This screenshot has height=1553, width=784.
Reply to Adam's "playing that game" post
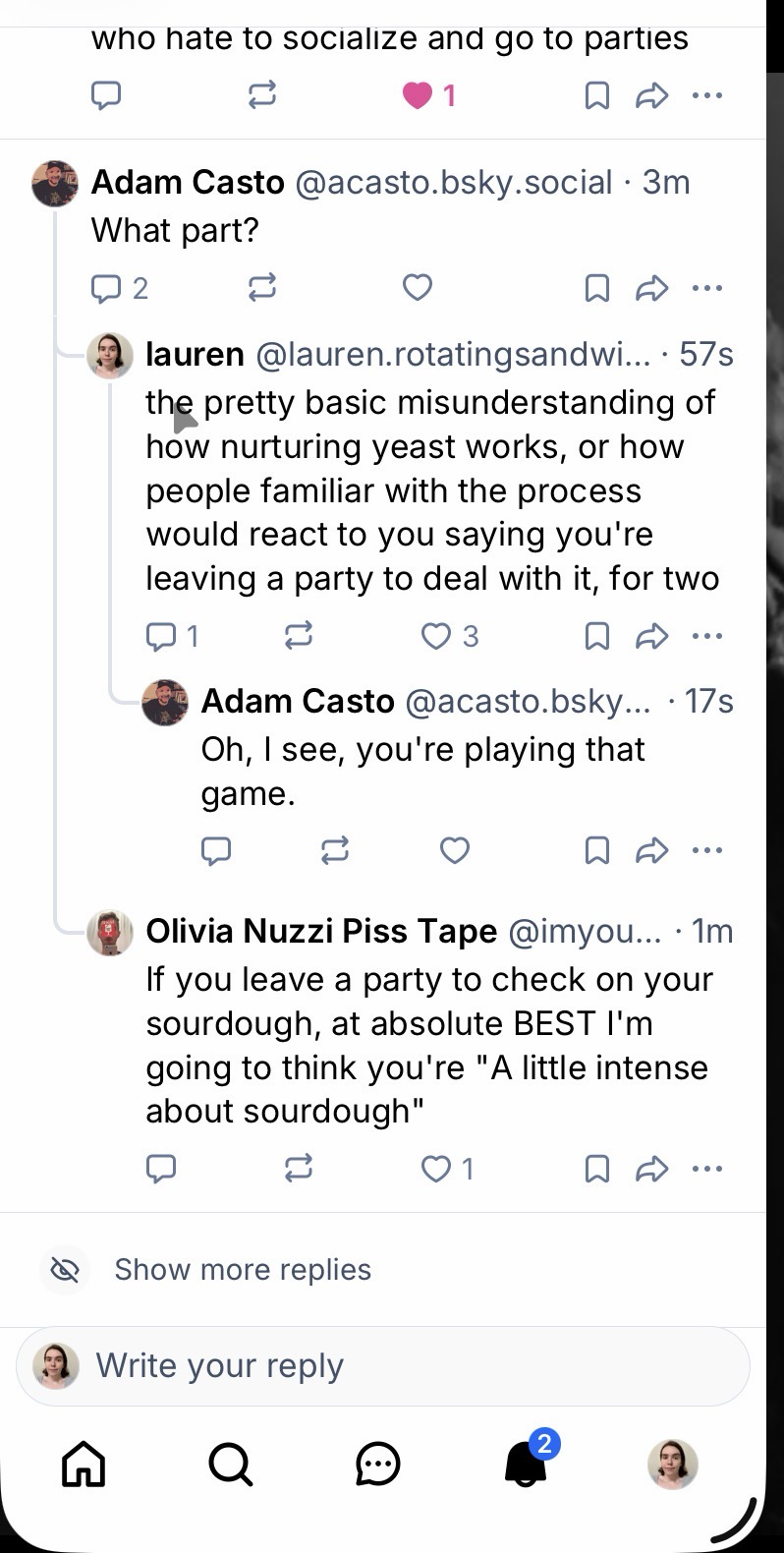click(216, 850)
